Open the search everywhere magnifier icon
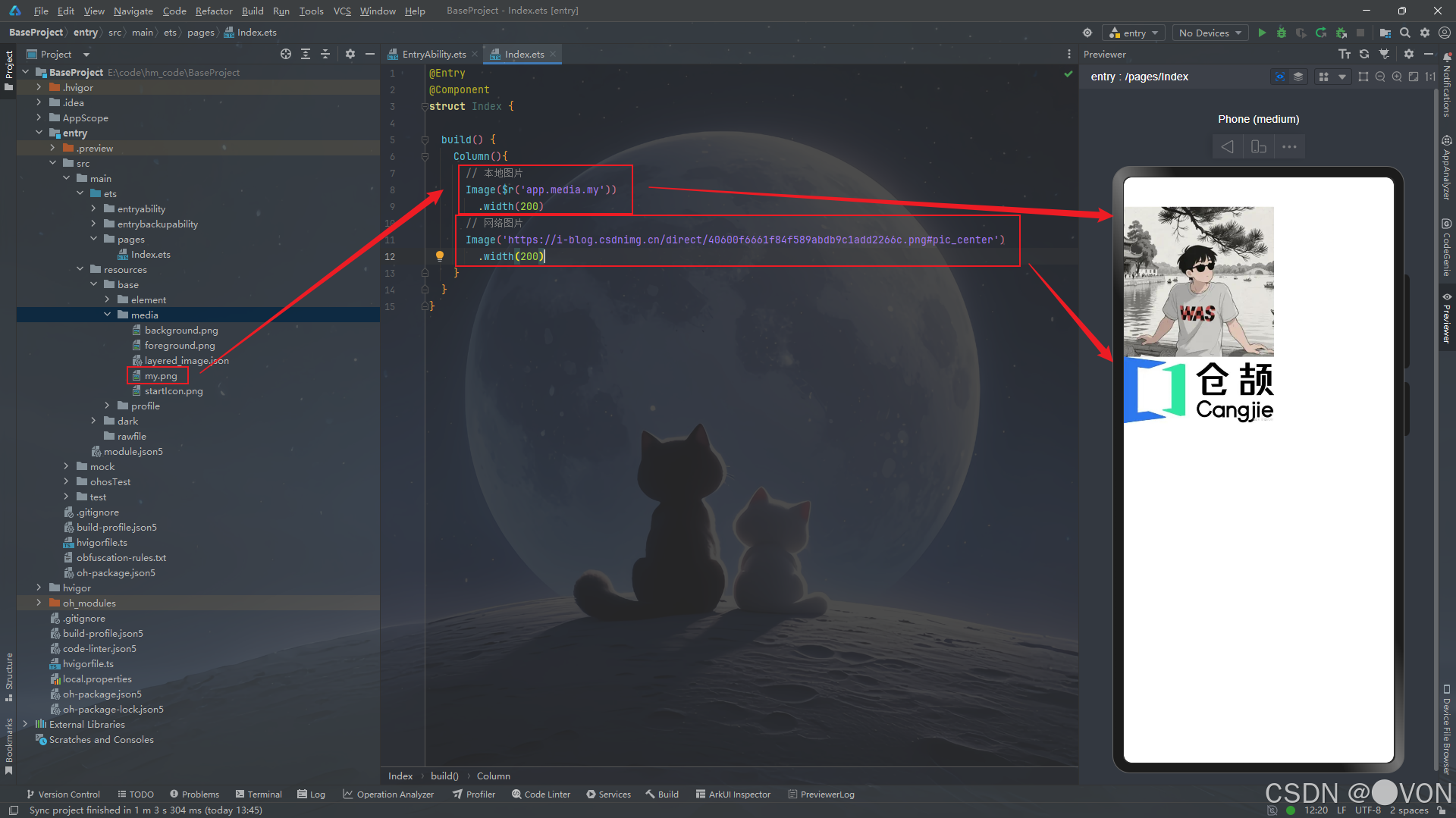Viewport: 1456px width, 818px height. point(1405,33)
